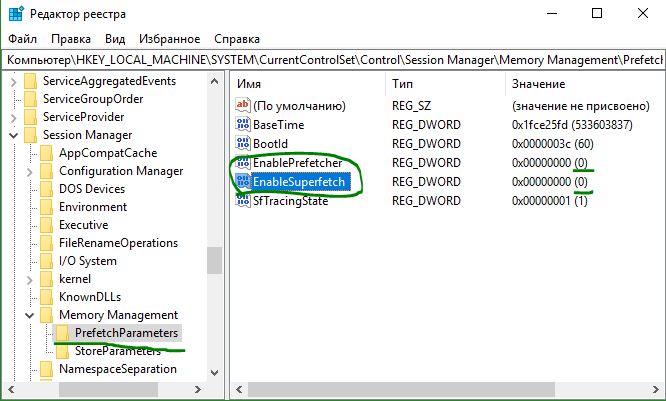Click the default string value icon
The width and height of the screenshot is (666, 401).
click(x=242, y=105)
